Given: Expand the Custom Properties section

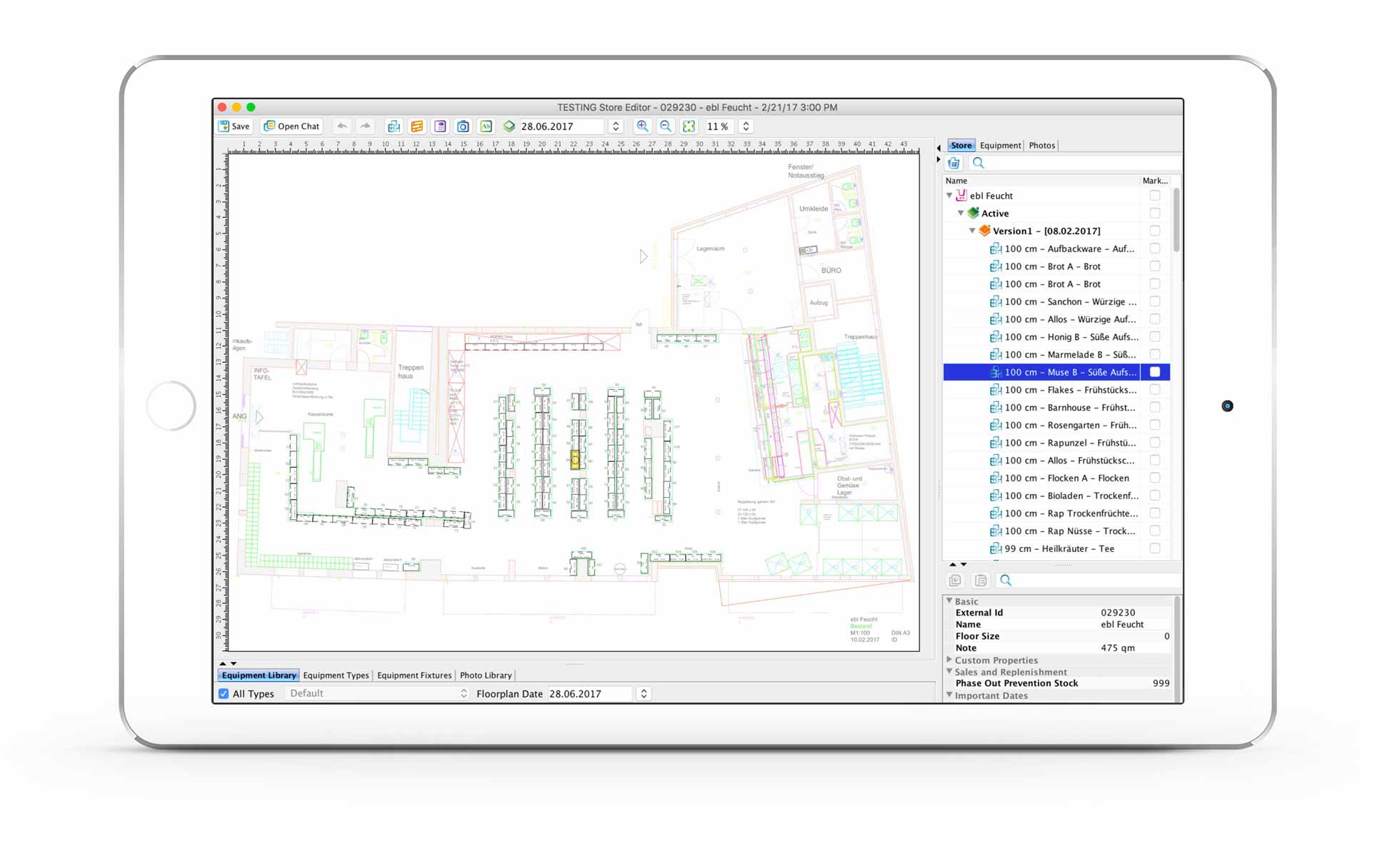Looking at the screenshot, I should (949, 660).
